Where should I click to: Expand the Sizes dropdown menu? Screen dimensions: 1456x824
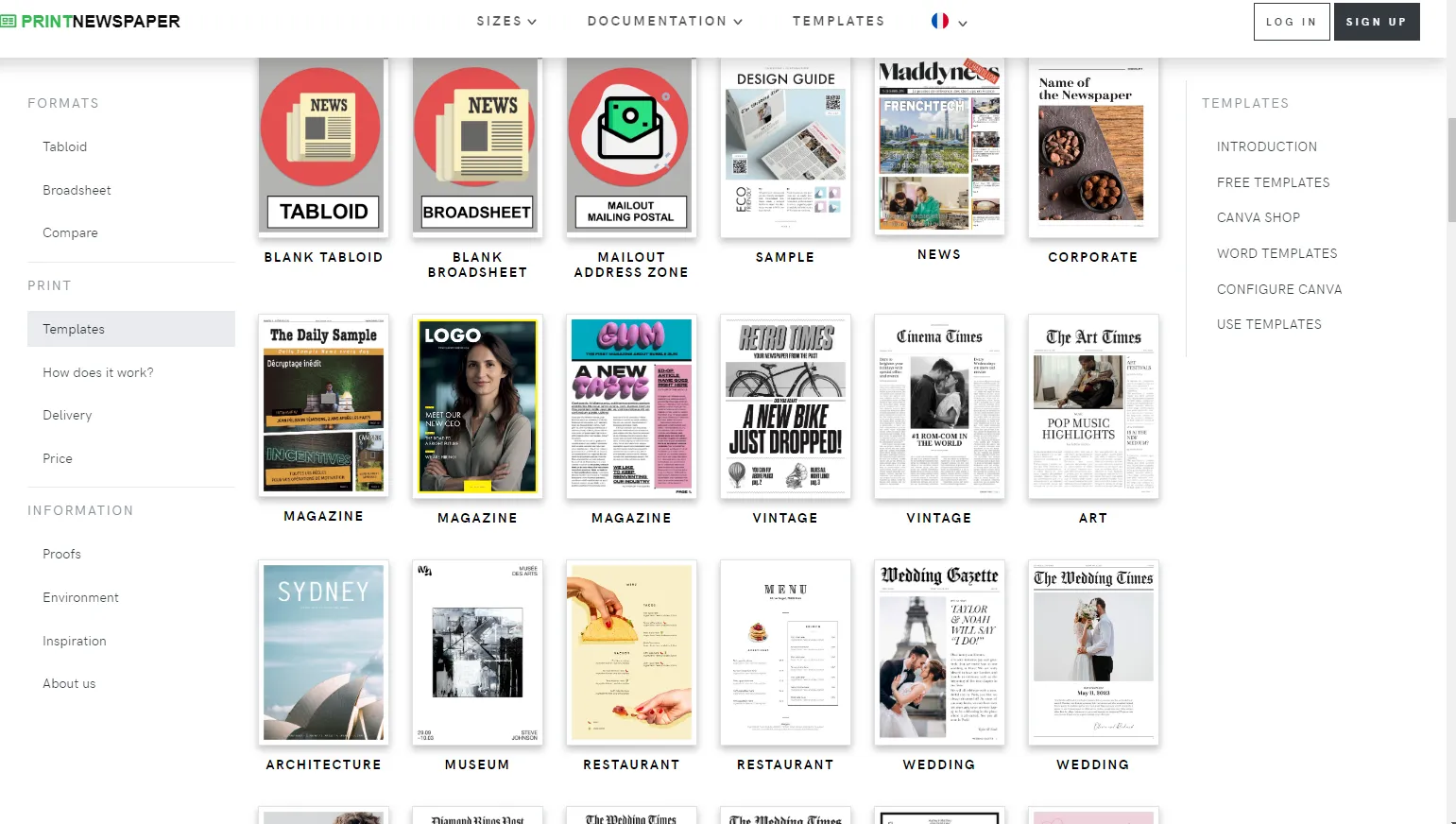click(x=506, y=21)
